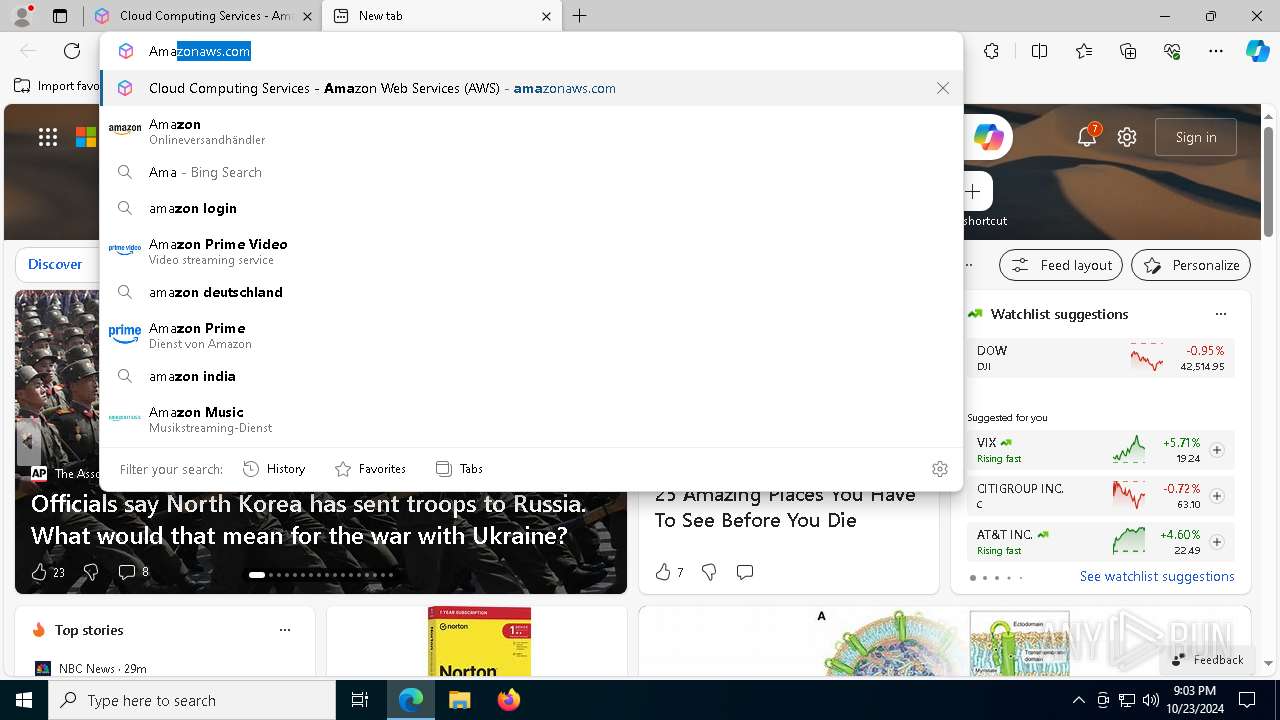Click the browser profile icon
Viewport: 1280px width, 720px height.
22,15
